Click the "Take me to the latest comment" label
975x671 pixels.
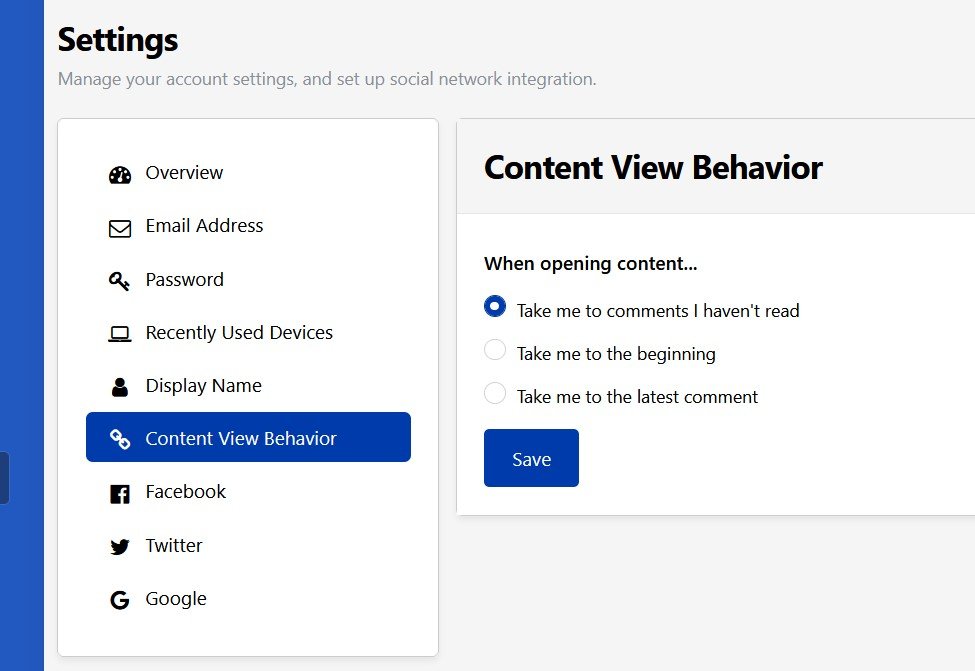coord(637,397)
